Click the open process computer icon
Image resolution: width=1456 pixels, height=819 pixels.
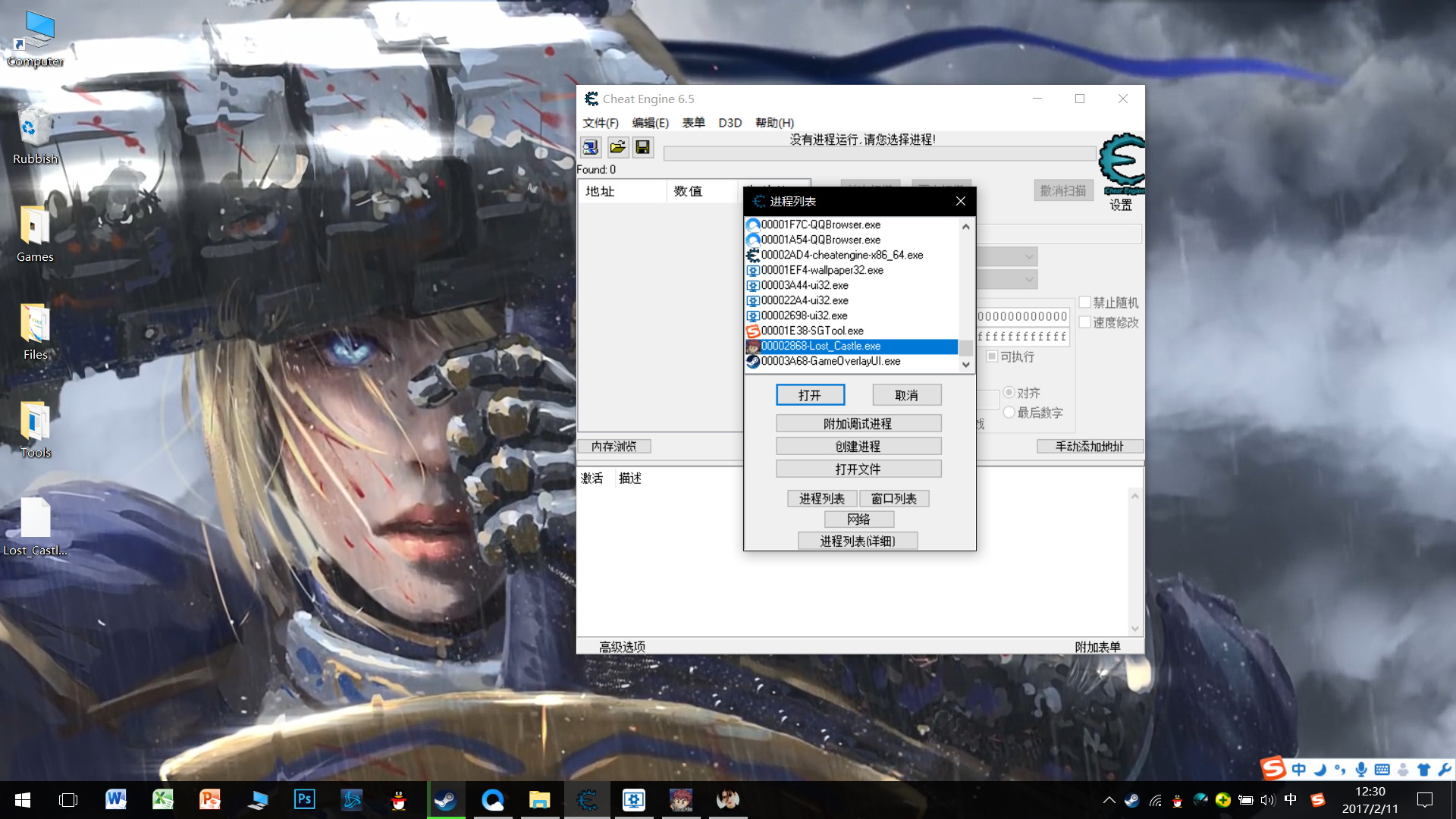tap(591, 147)
